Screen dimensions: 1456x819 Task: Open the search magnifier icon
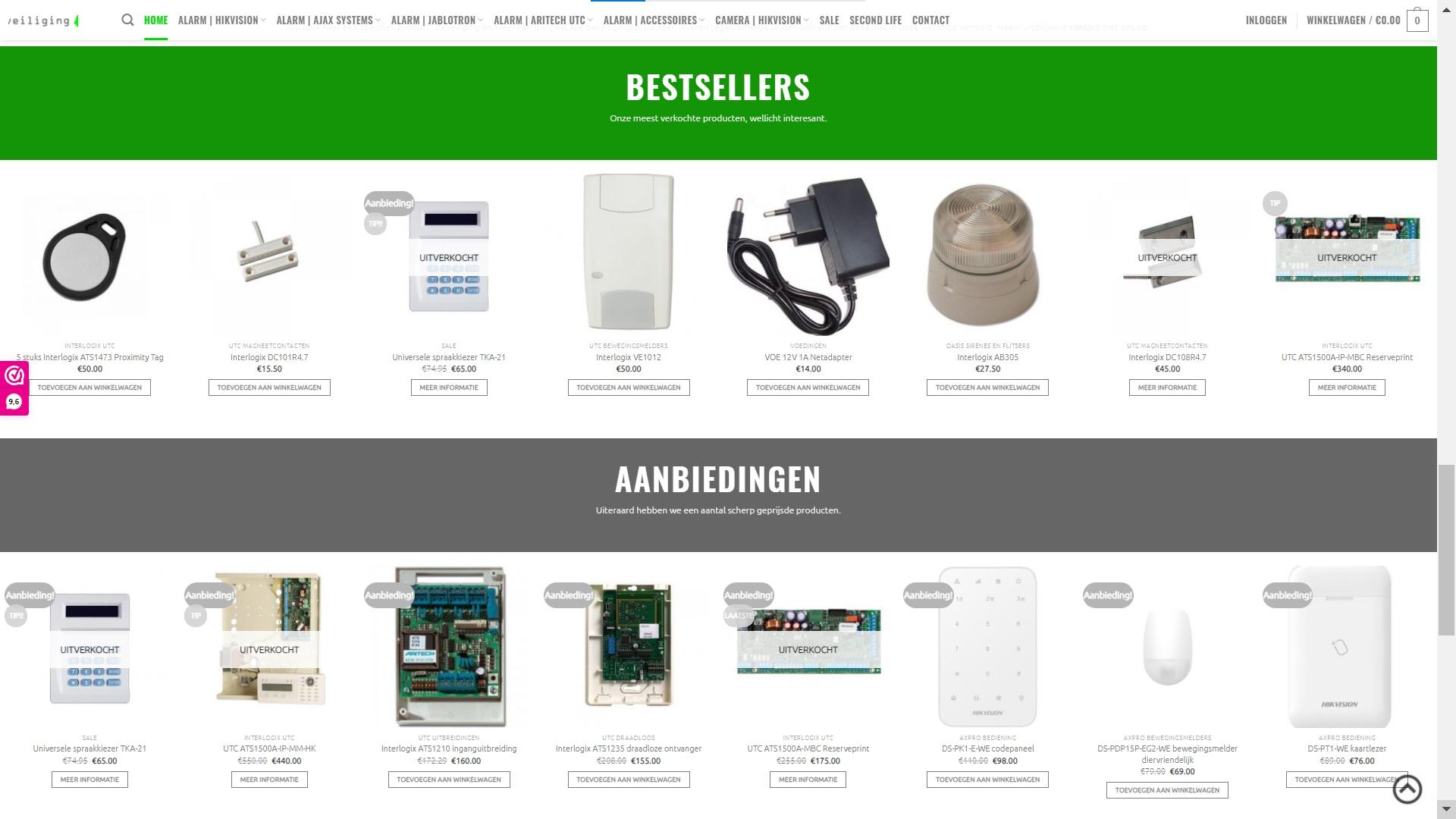[x=127, y=20]
